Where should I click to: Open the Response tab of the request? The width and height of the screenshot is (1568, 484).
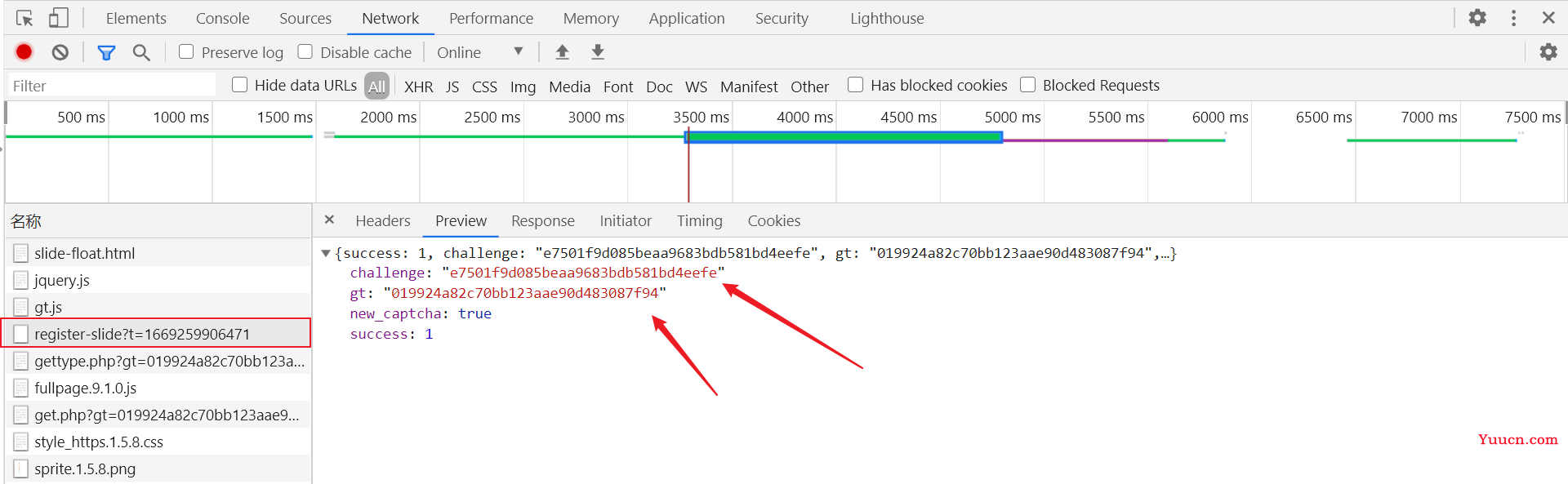(543, 221)
